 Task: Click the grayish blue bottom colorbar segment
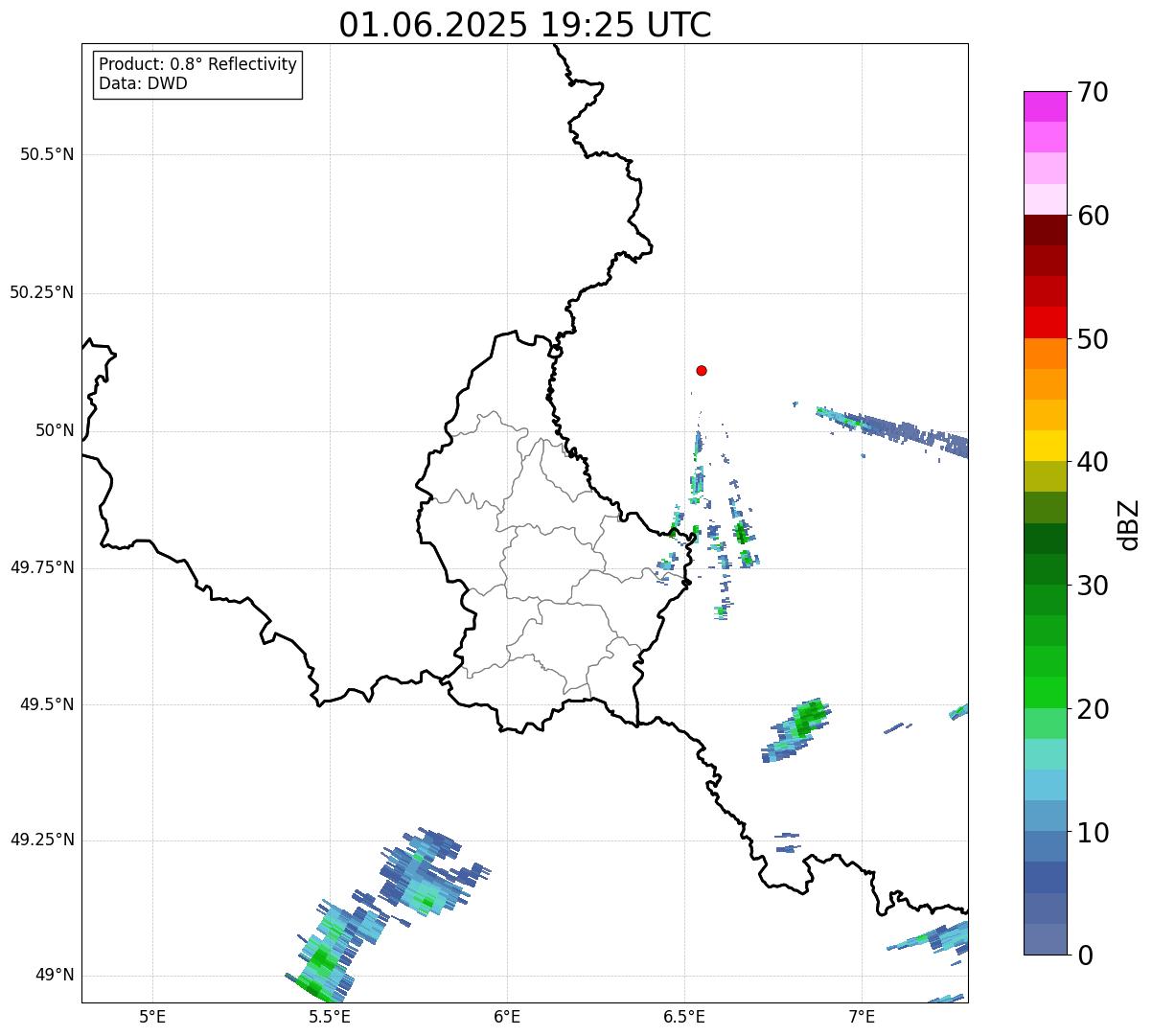click(x=1045, y=939)
